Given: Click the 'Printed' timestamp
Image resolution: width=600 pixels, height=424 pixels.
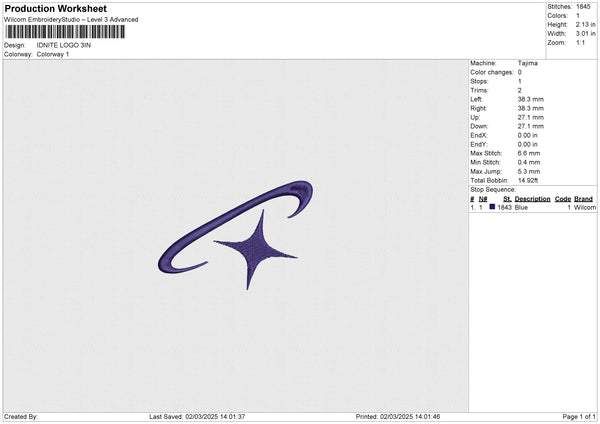Looking at the screenshot, I should 398,417.
